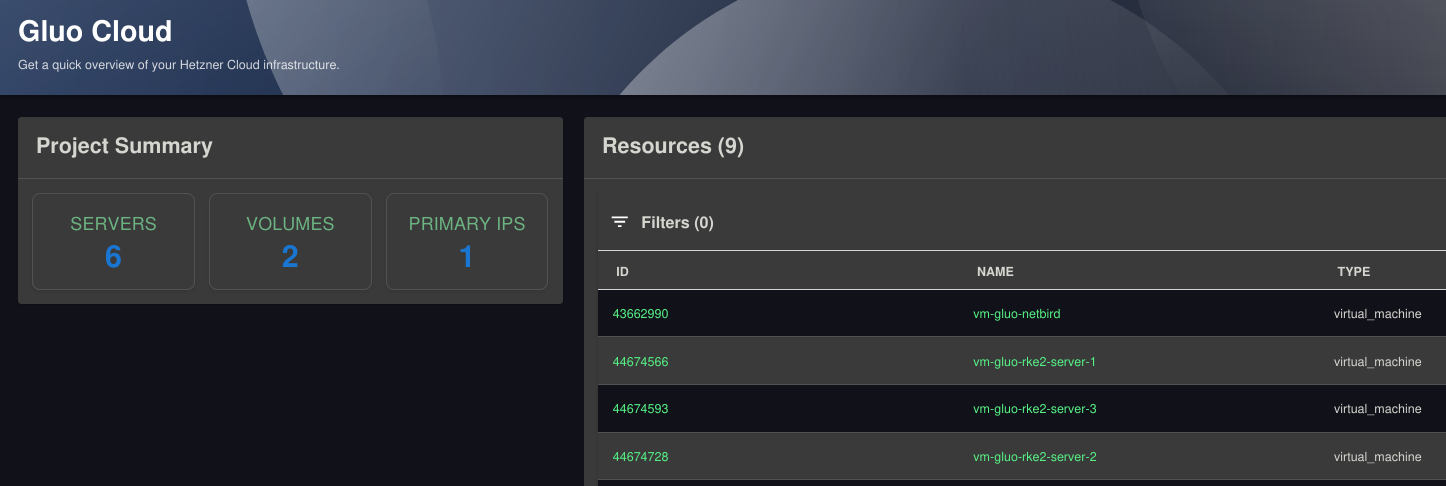Click the Resources (9) heading
The width and height of the screenshot is (1446, 486).
[673, 146]
